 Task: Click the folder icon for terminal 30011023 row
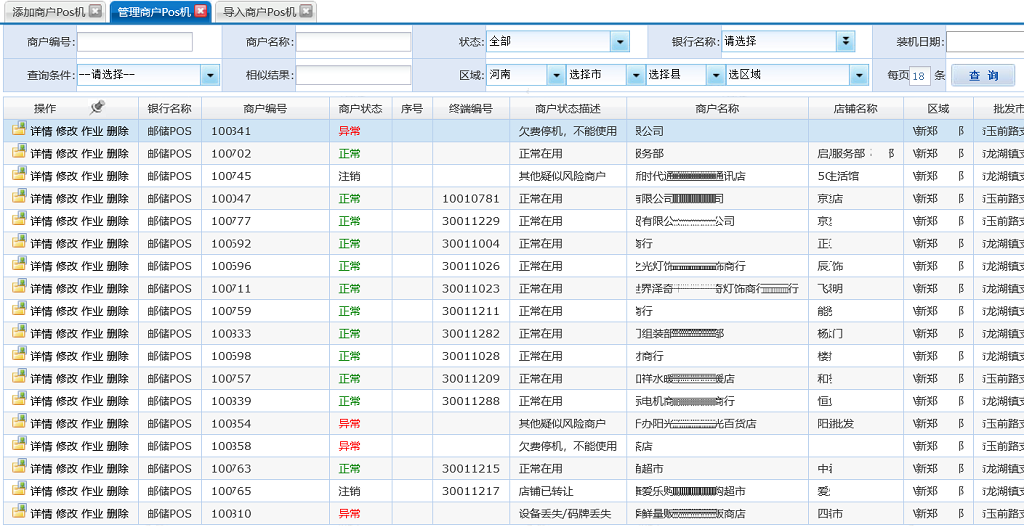(x=19, y=287)
